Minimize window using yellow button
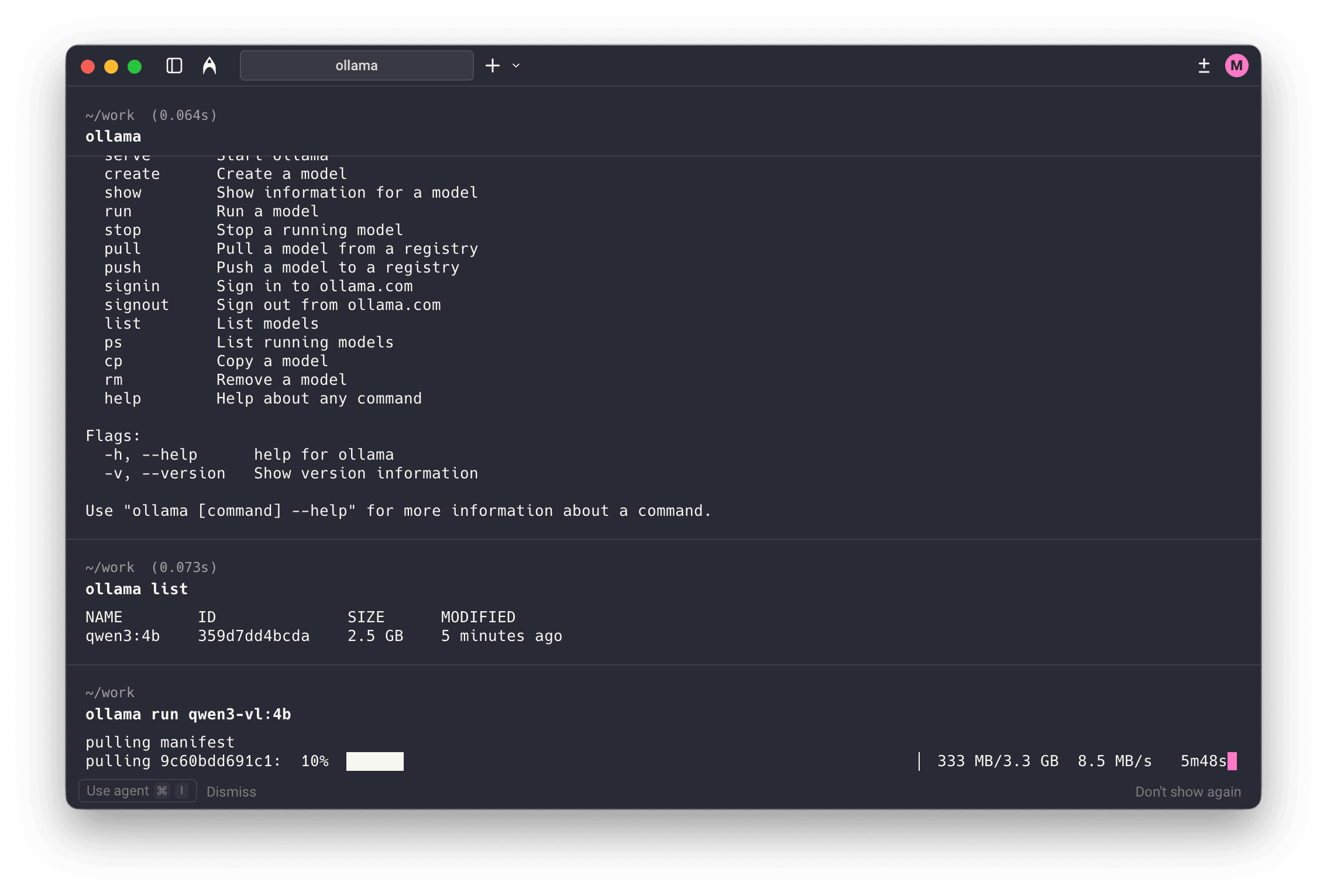This screenshot has height=896, width=1327. coord(111,66)
